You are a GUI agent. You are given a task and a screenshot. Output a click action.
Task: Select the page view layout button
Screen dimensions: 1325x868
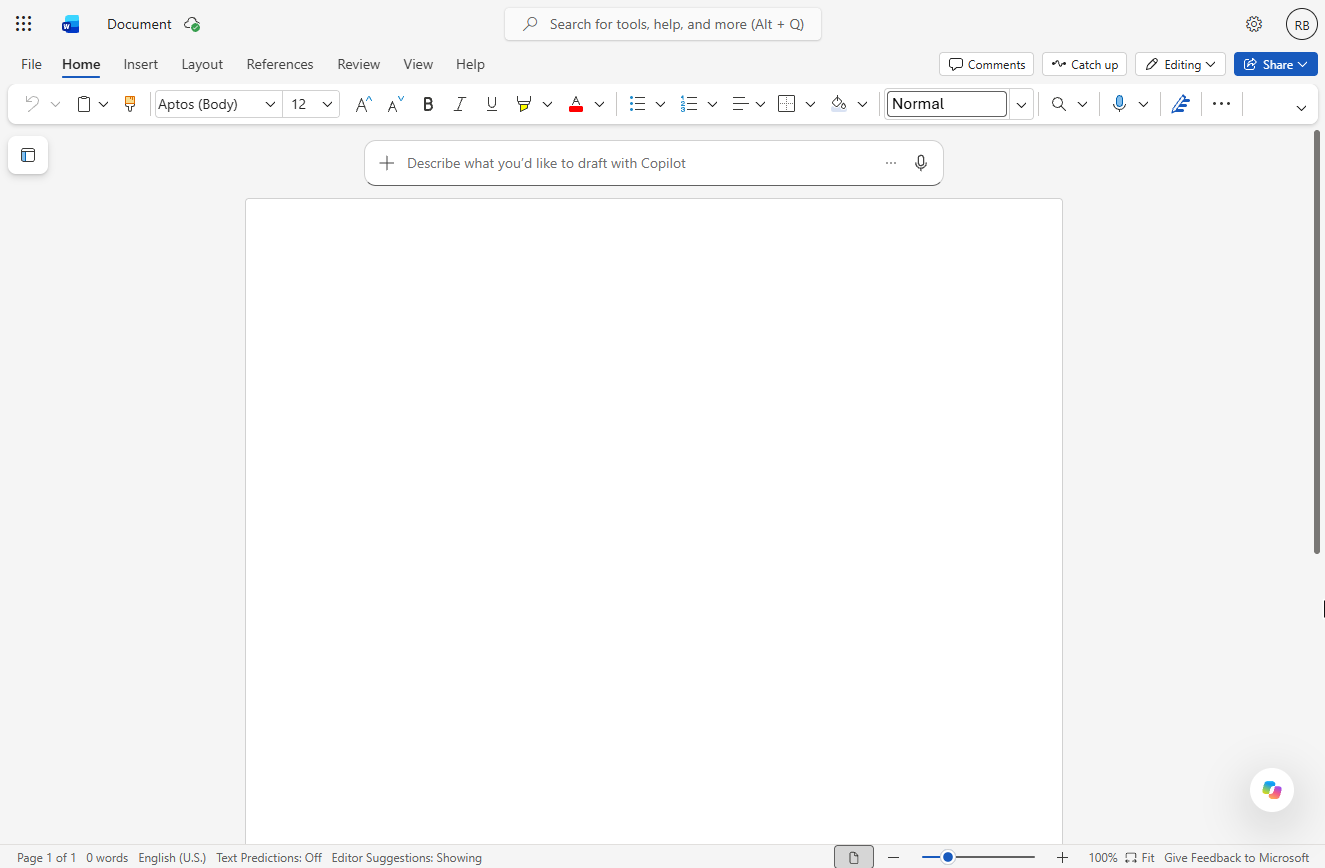click(854, 857)
